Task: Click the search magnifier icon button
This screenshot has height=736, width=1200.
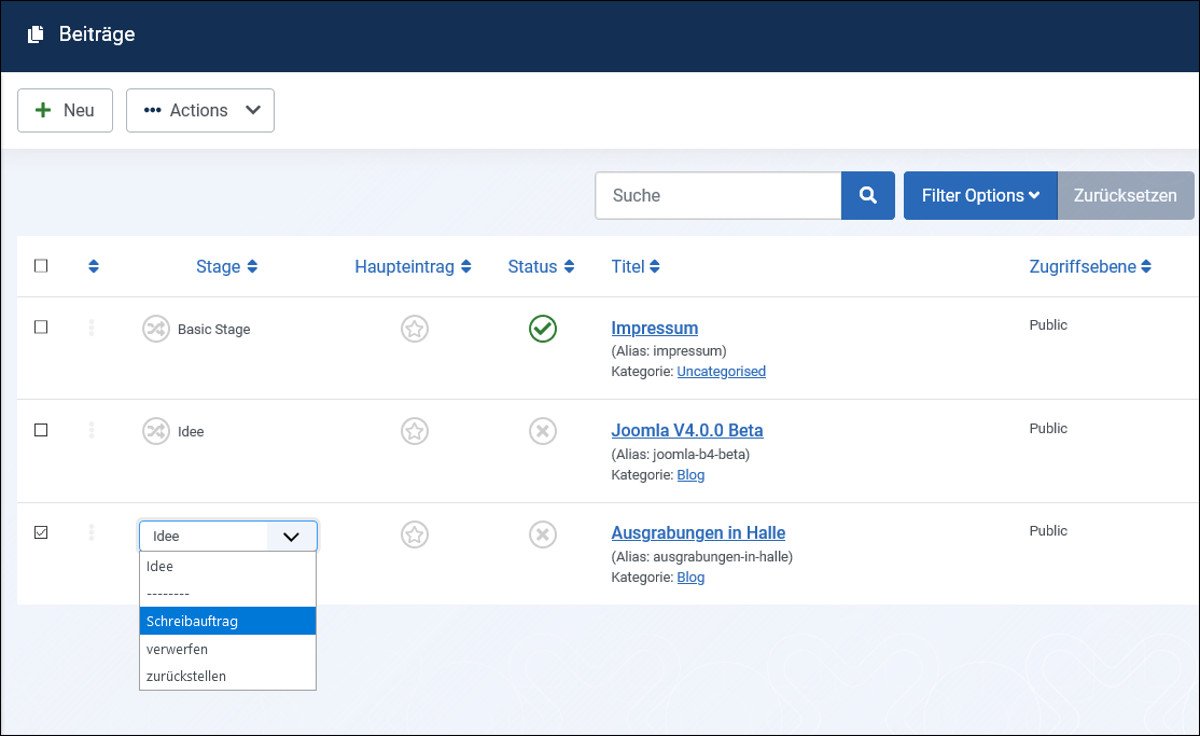Action: point(868,195)
